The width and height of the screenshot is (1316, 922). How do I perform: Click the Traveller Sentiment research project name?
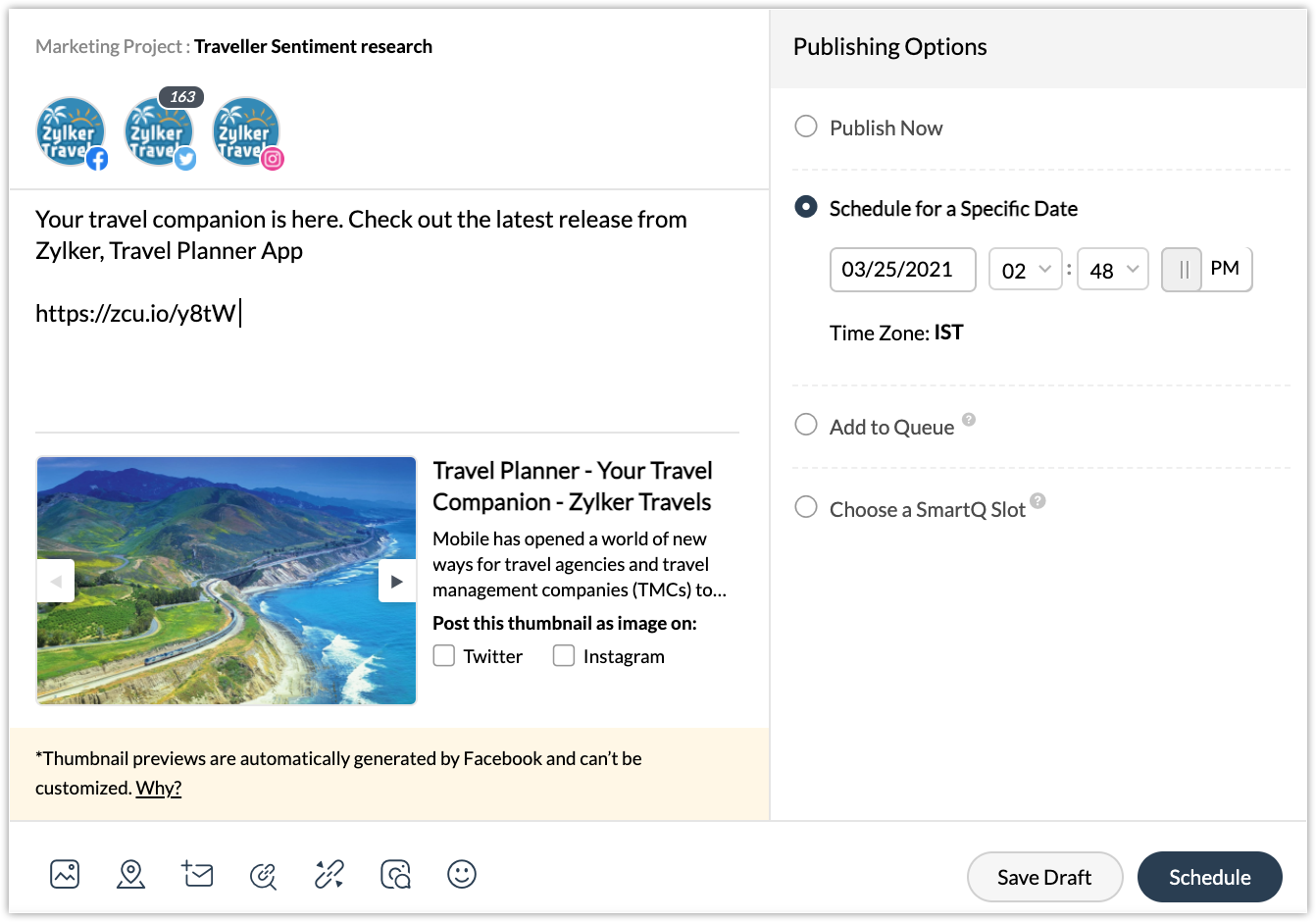coord(313,46)
